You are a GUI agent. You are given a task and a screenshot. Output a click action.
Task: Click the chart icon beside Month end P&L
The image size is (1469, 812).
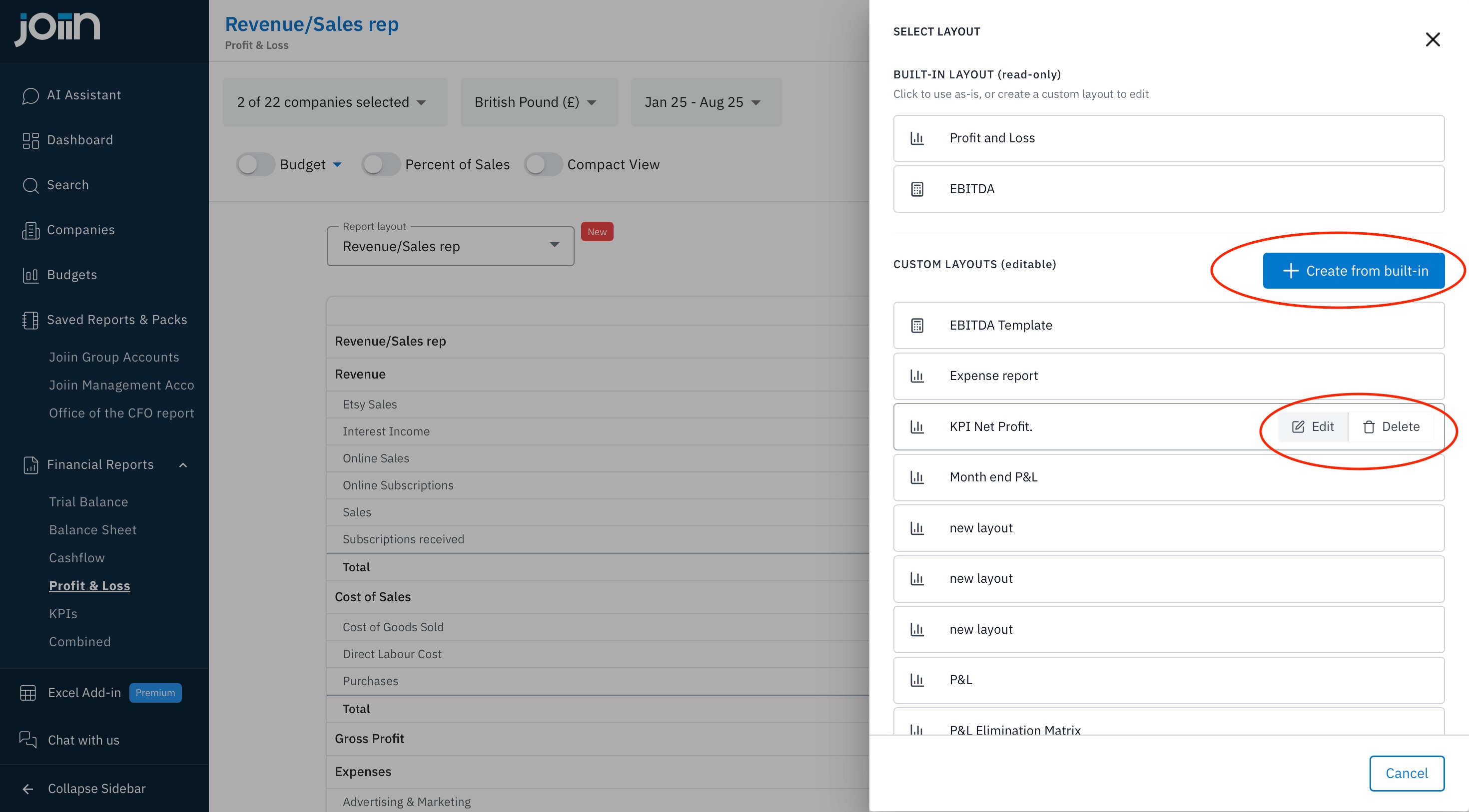pyautogui.click(x=917, y=477)
